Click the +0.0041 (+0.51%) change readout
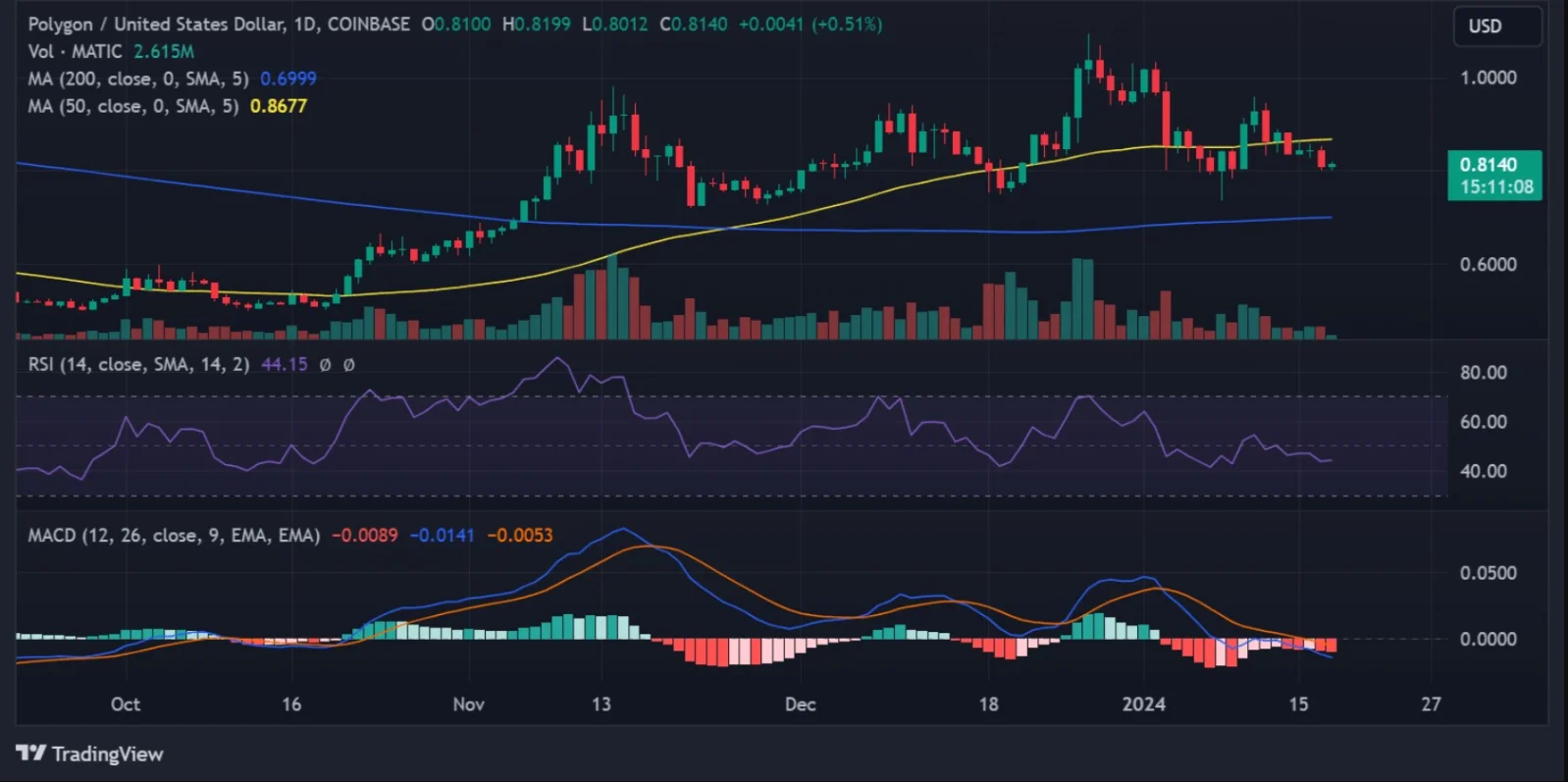This screenshot has width=1568, height=782. click(810, 25)
